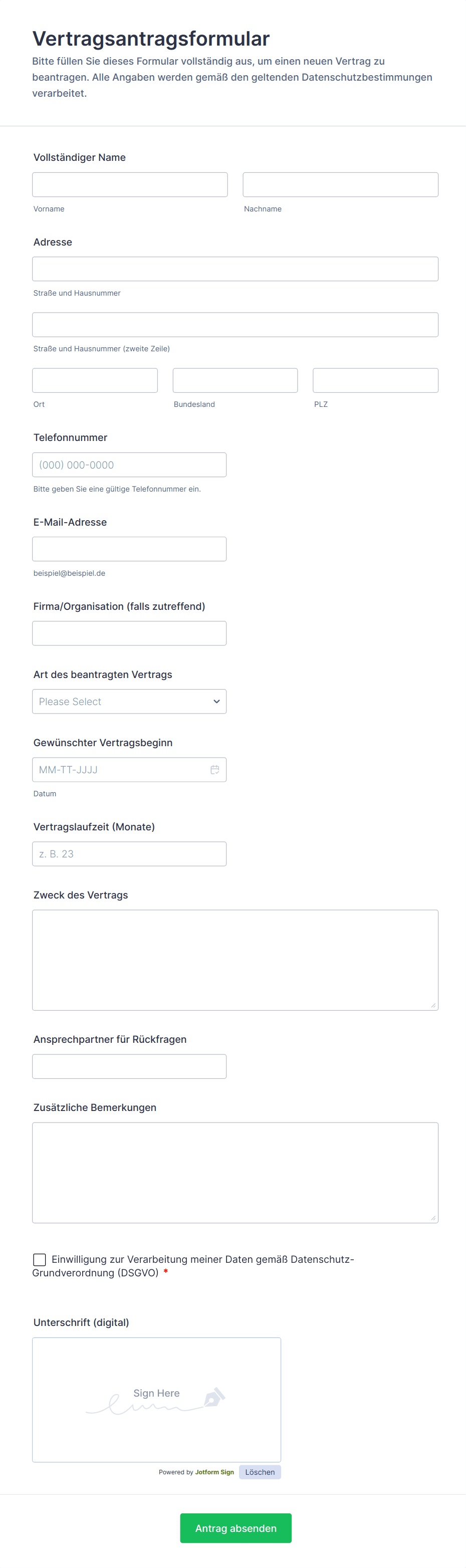Click into the Nachname field
Image resolution: width=466 pixels, height=1568 pixels.
point(340,185)
